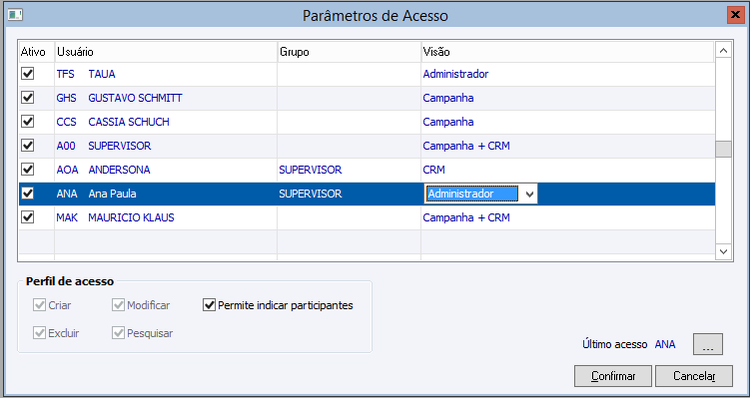Screen dimensions: 750x398
Task: Select user CASSIA SCHUCH
Action: [366, 122]
